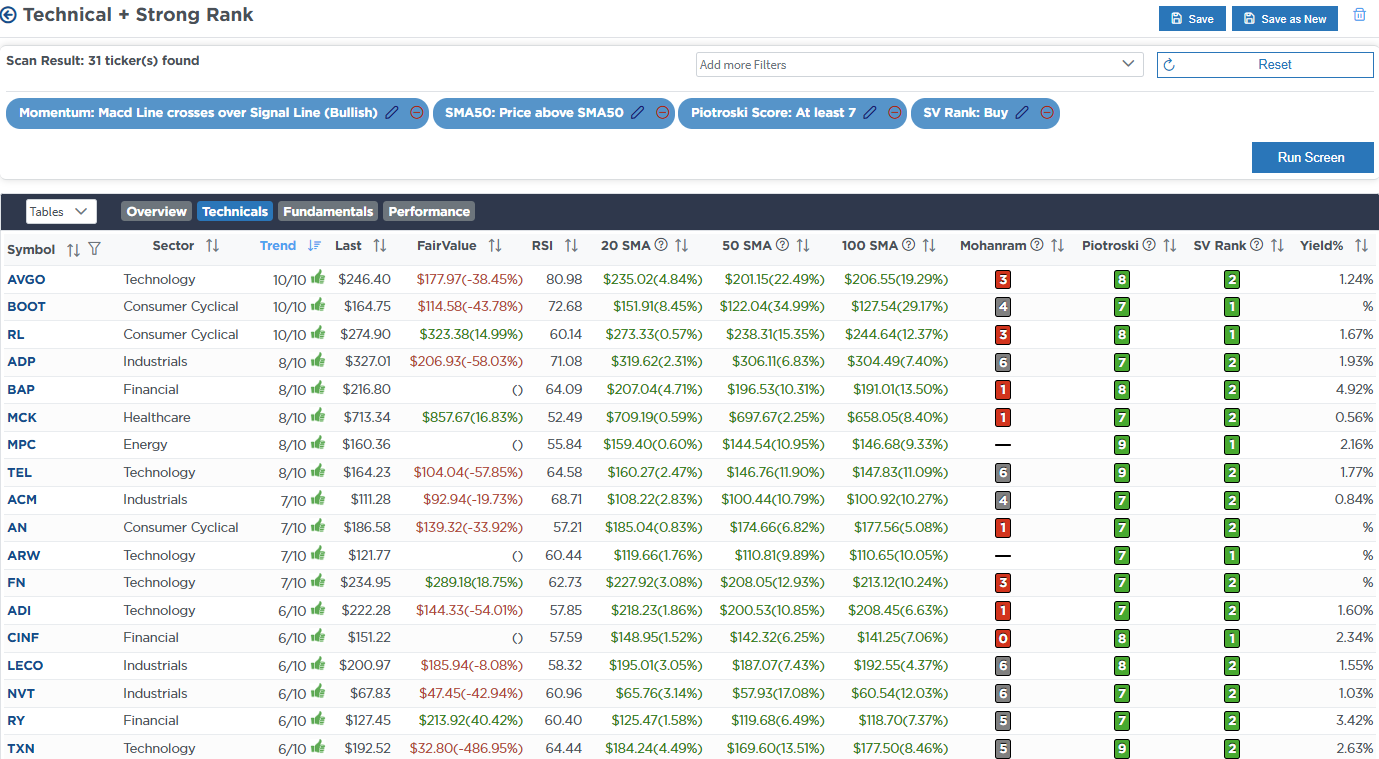Reset the screen filters

click(1265, 65)
